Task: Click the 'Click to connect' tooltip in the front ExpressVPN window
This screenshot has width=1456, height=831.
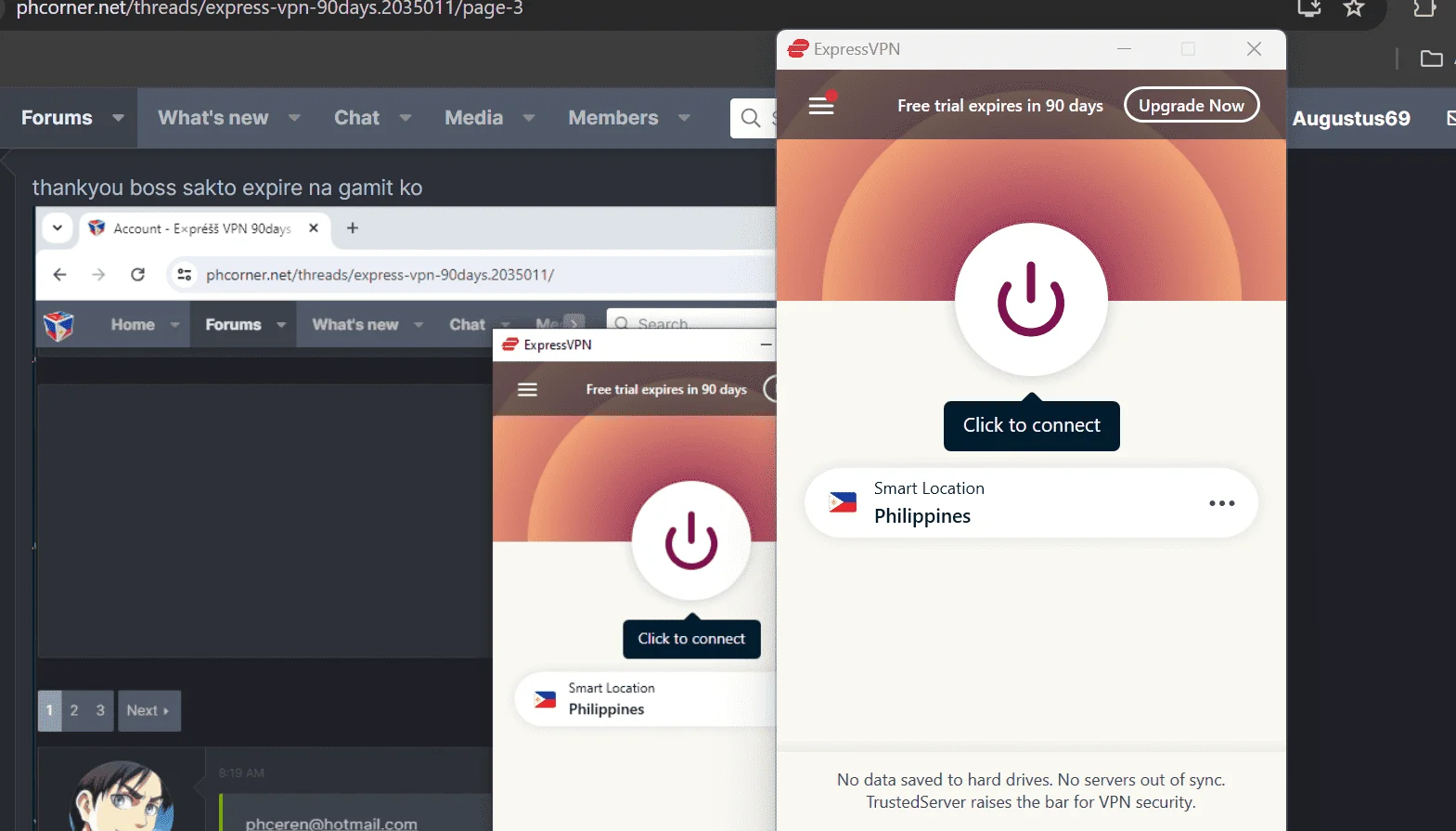Action: 1032,425
